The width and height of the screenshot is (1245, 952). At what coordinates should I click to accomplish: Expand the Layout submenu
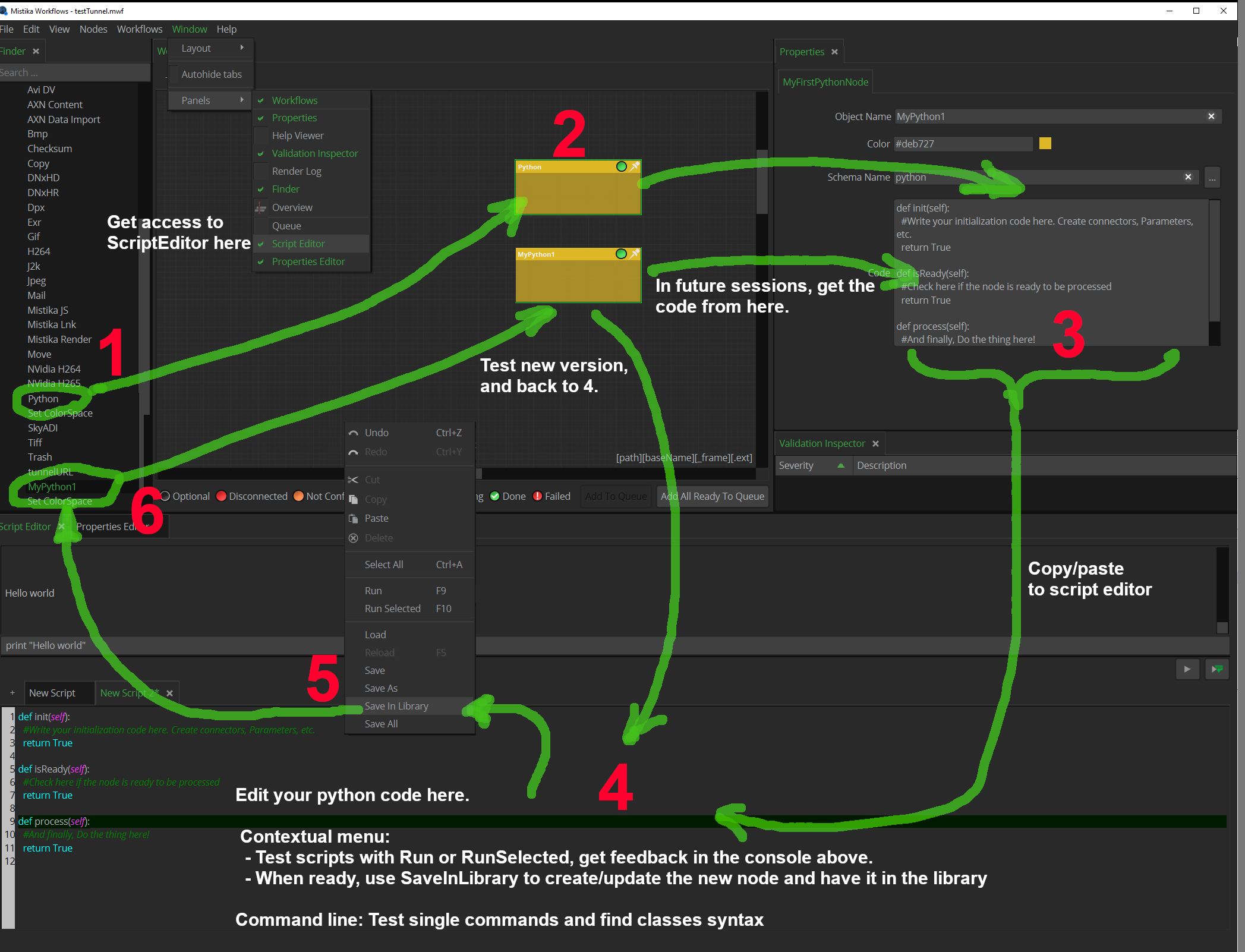[x=211, y=48]
